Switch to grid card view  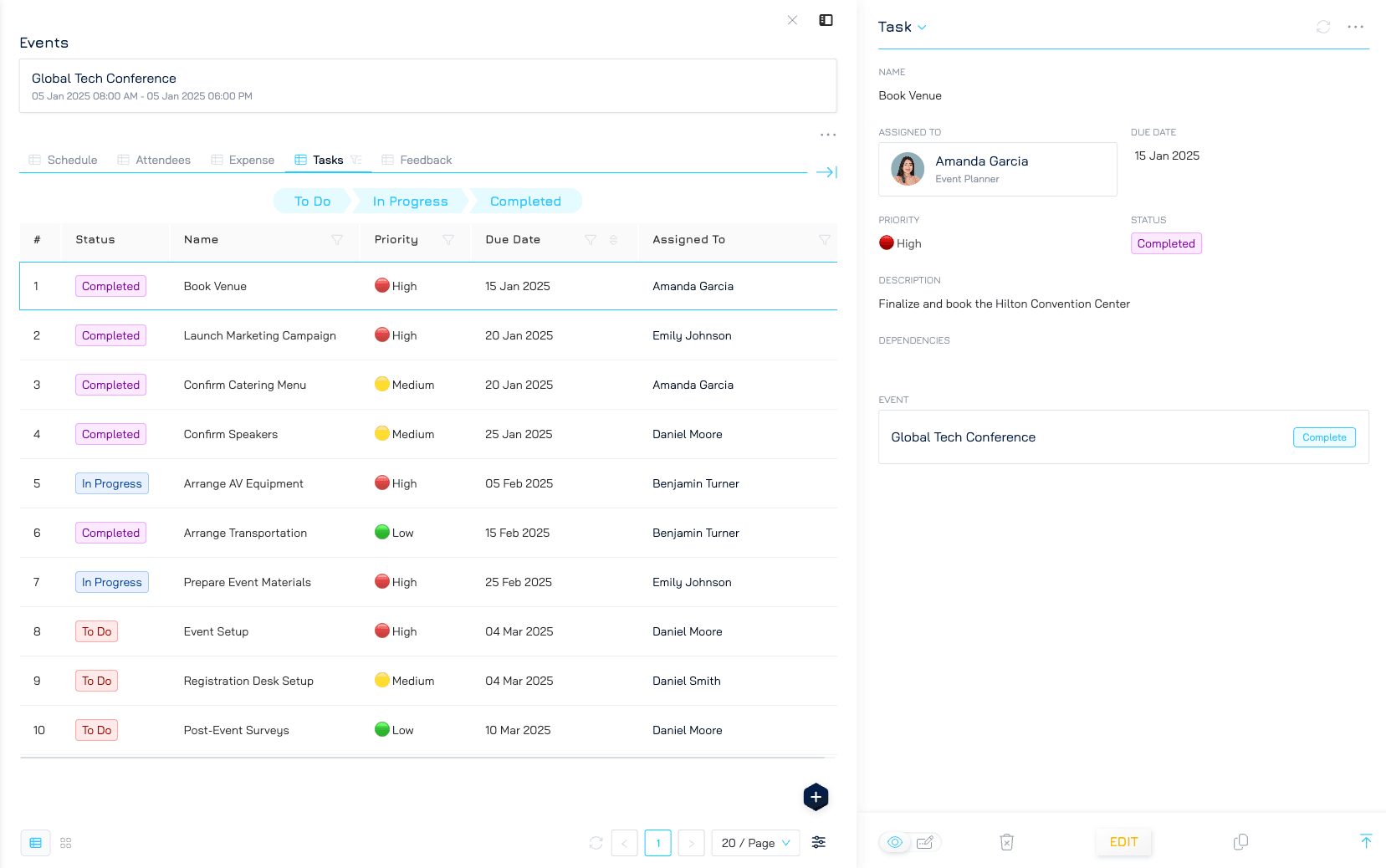tap(66, 843)
